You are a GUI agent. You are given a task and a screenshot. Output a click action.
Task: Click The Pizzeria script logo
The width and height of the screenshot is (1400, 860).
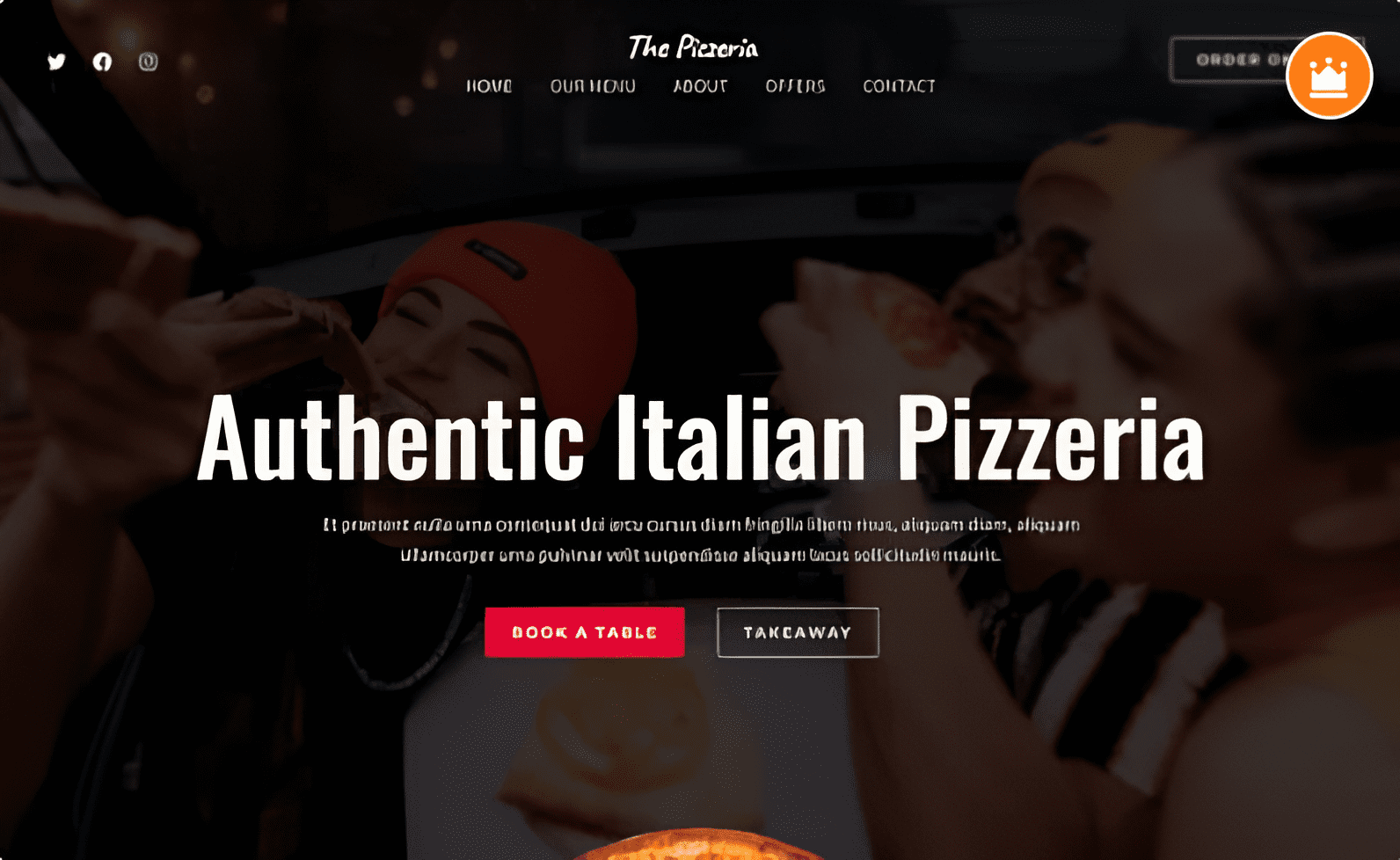coord(693,47)
